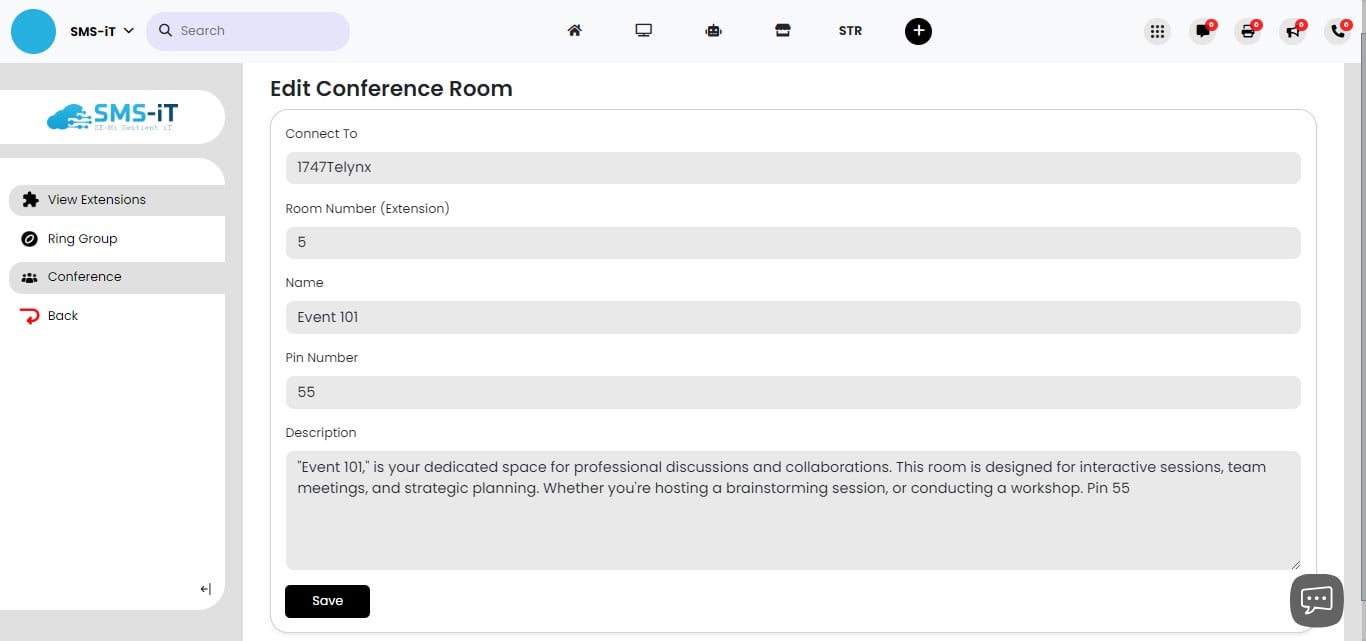Open the AI robot assistant icon
1366x641 pixels.
click(x=713, y=30)
